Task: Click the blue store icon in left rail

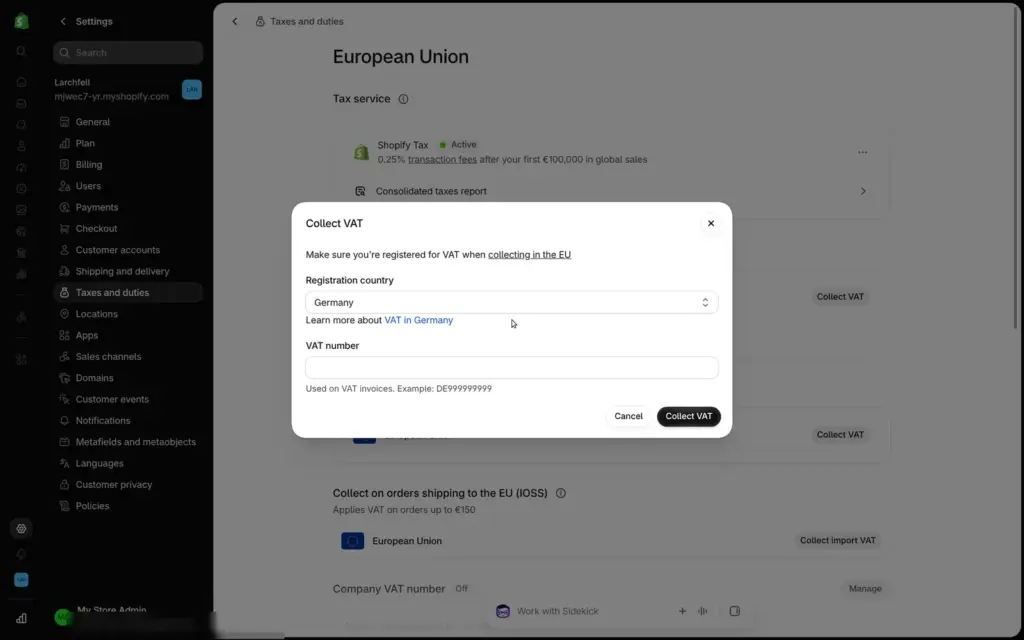Action: (x=22, y=580)
